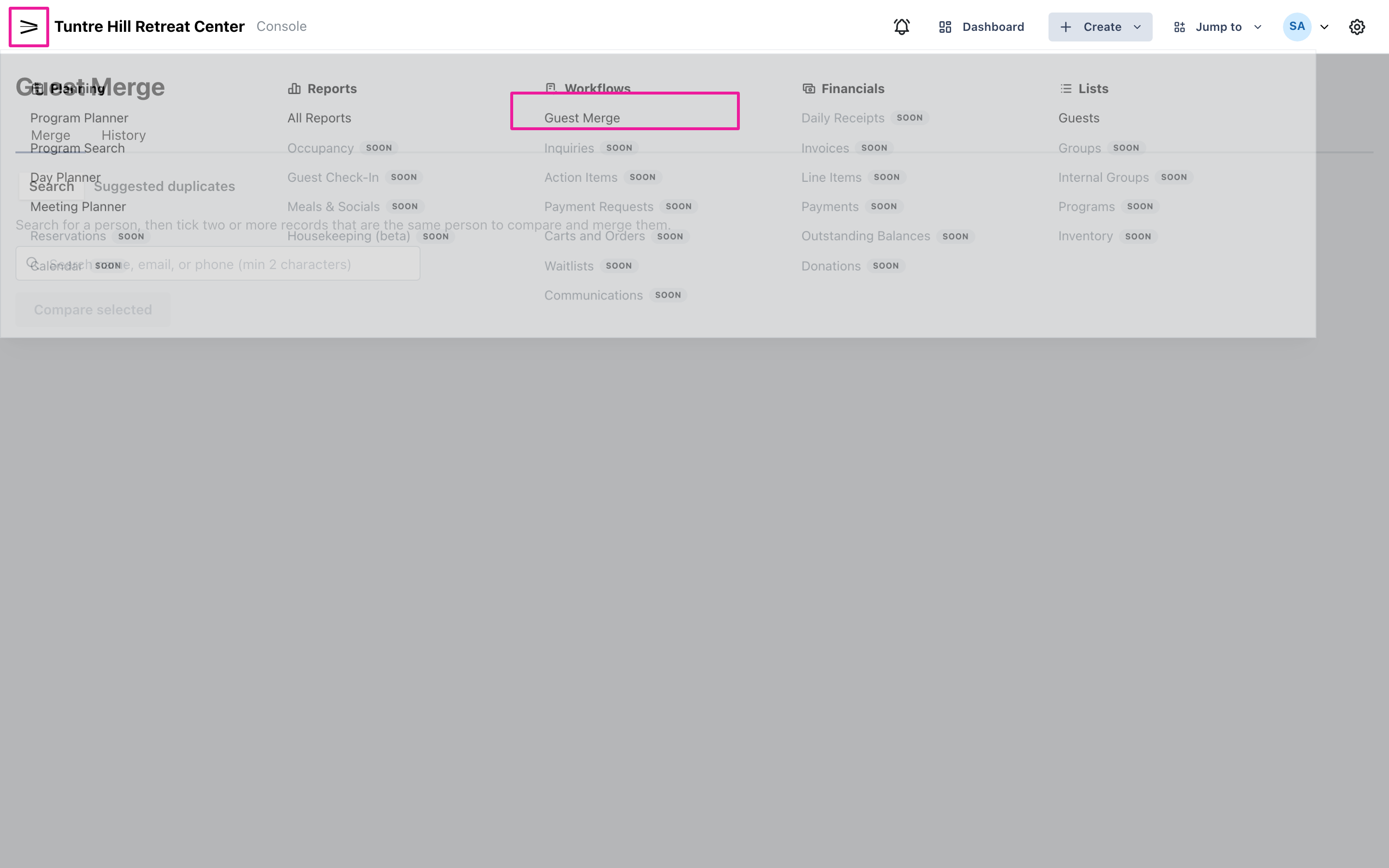Click the Console label
Image resolution: width=1389 pixels, height=868 pixels.
(281, 27)
